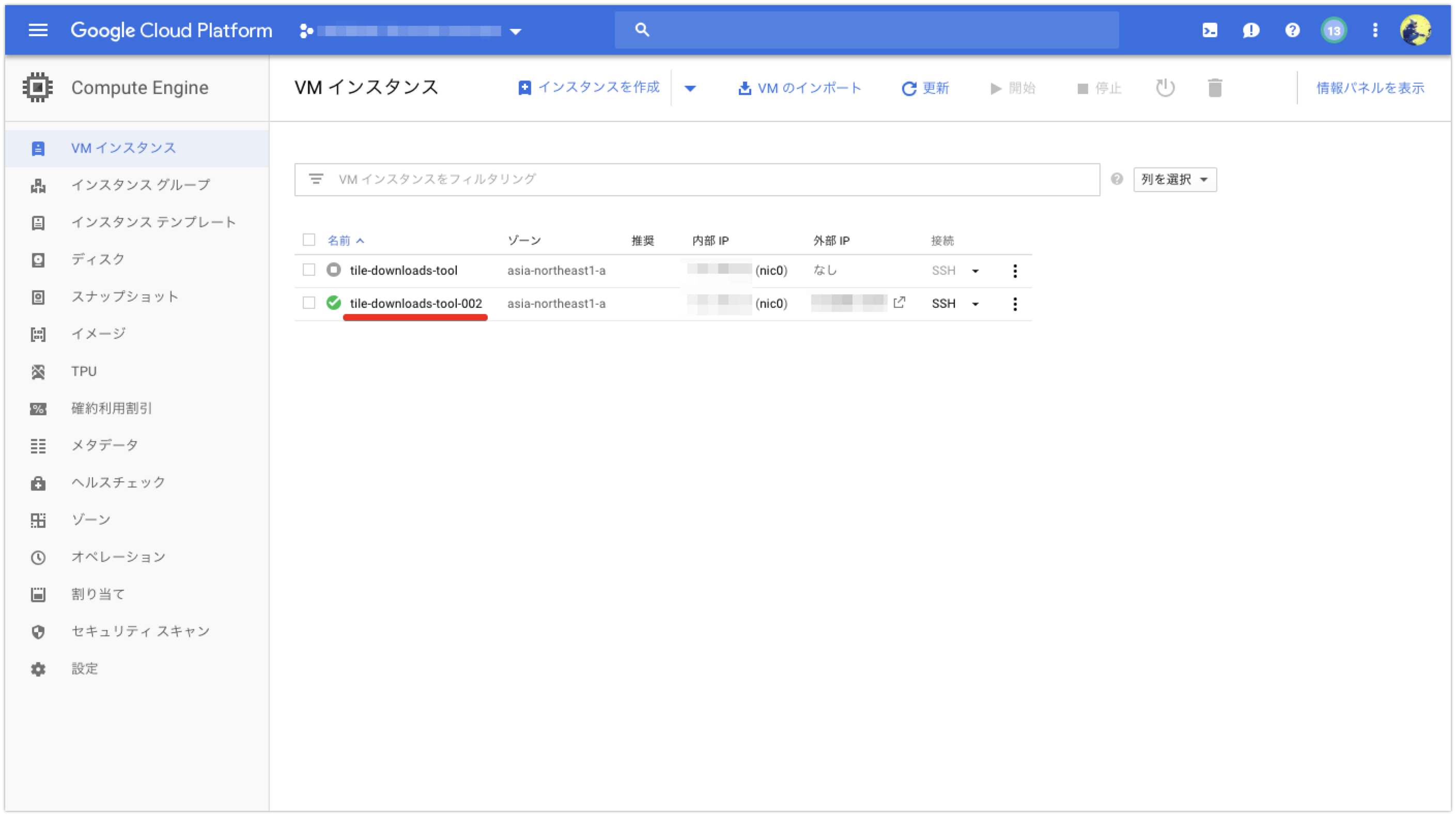Click the 内部 IP column header
The image size is (1456, 816).
(710, 241)
